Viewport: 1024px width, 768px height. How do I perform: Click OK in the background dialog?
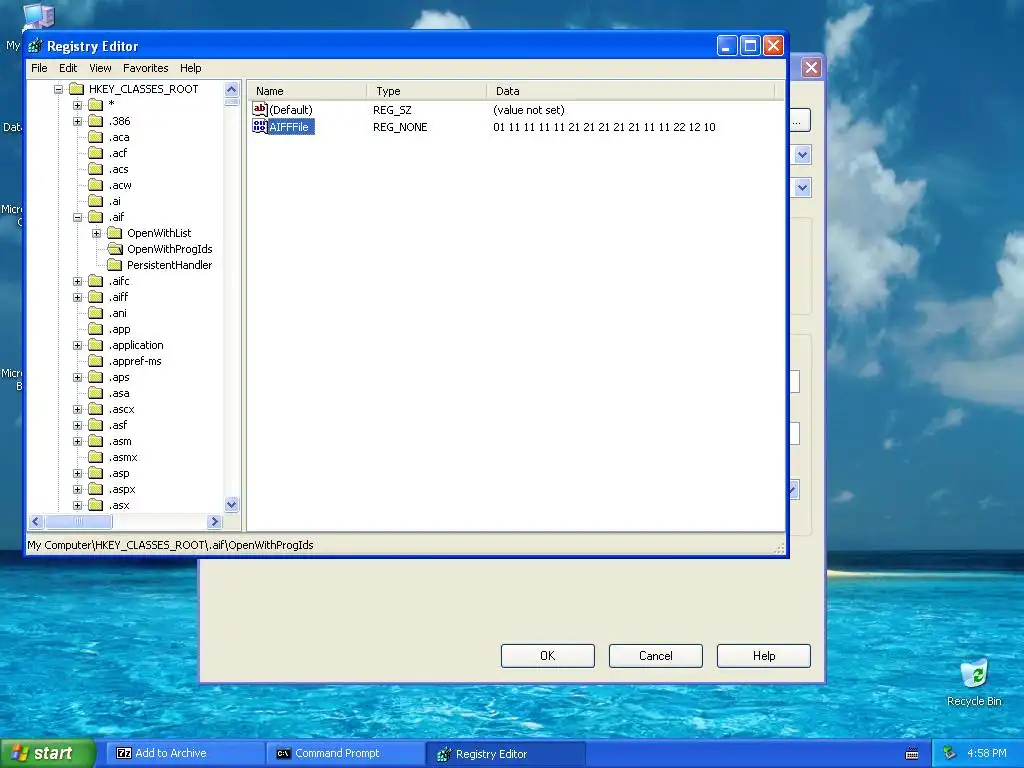547,656
